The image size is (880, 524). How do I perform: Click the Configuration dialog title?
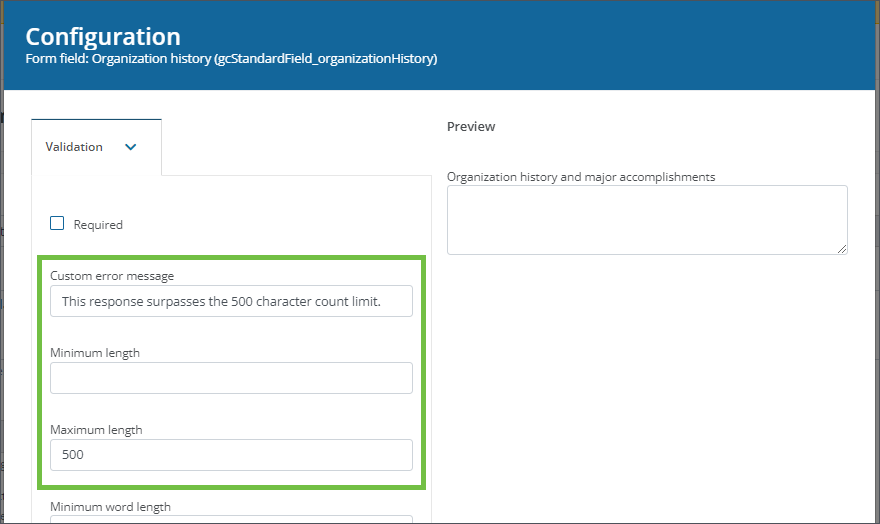[x=103, y=36]
